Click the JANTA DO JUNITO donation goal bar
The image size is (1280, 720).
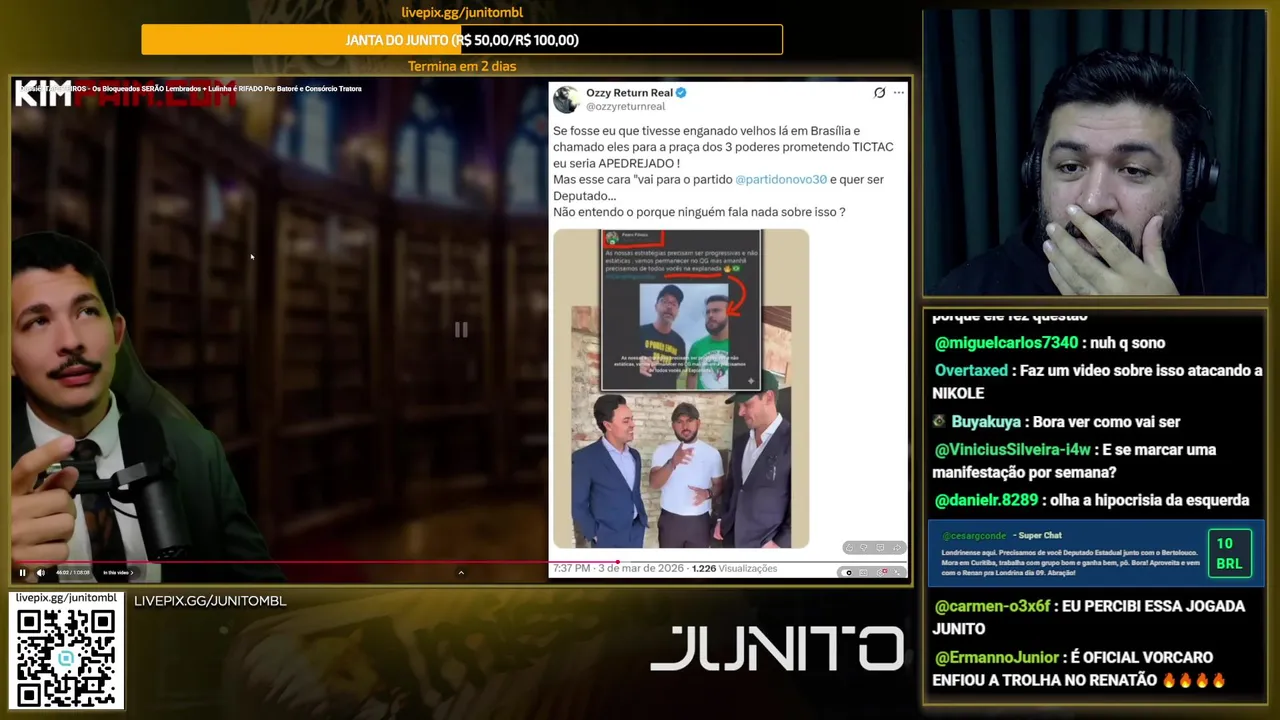coord(462,40)
